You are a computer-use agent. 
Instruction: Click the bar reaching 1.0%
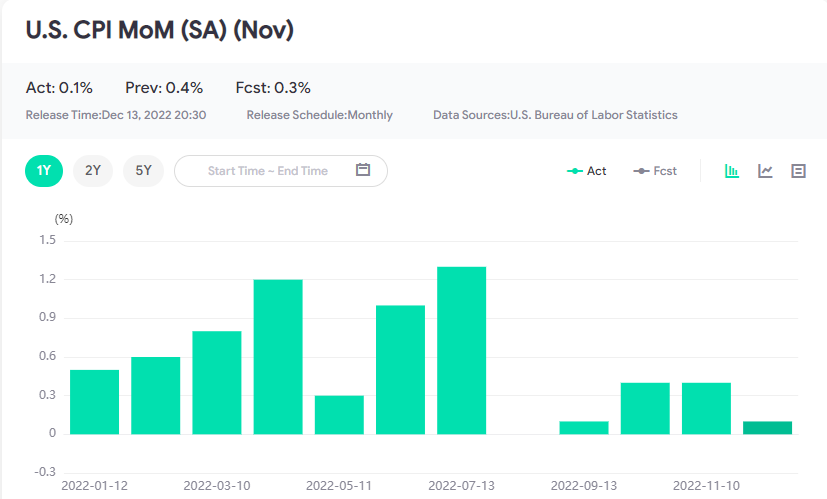pos(400,369)
